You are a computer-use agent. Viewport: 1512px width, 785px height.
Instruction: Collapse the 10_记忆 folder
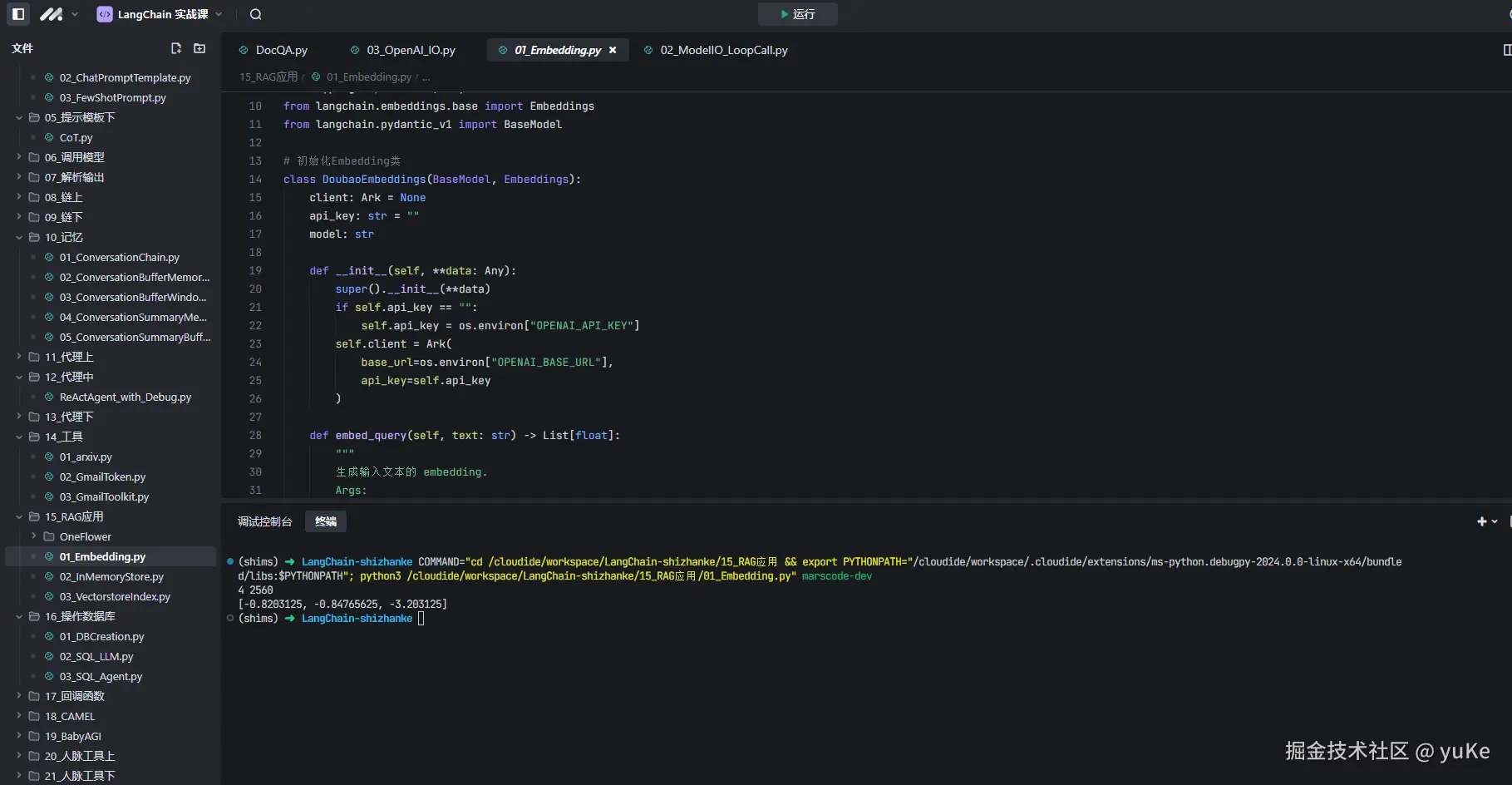19,237
